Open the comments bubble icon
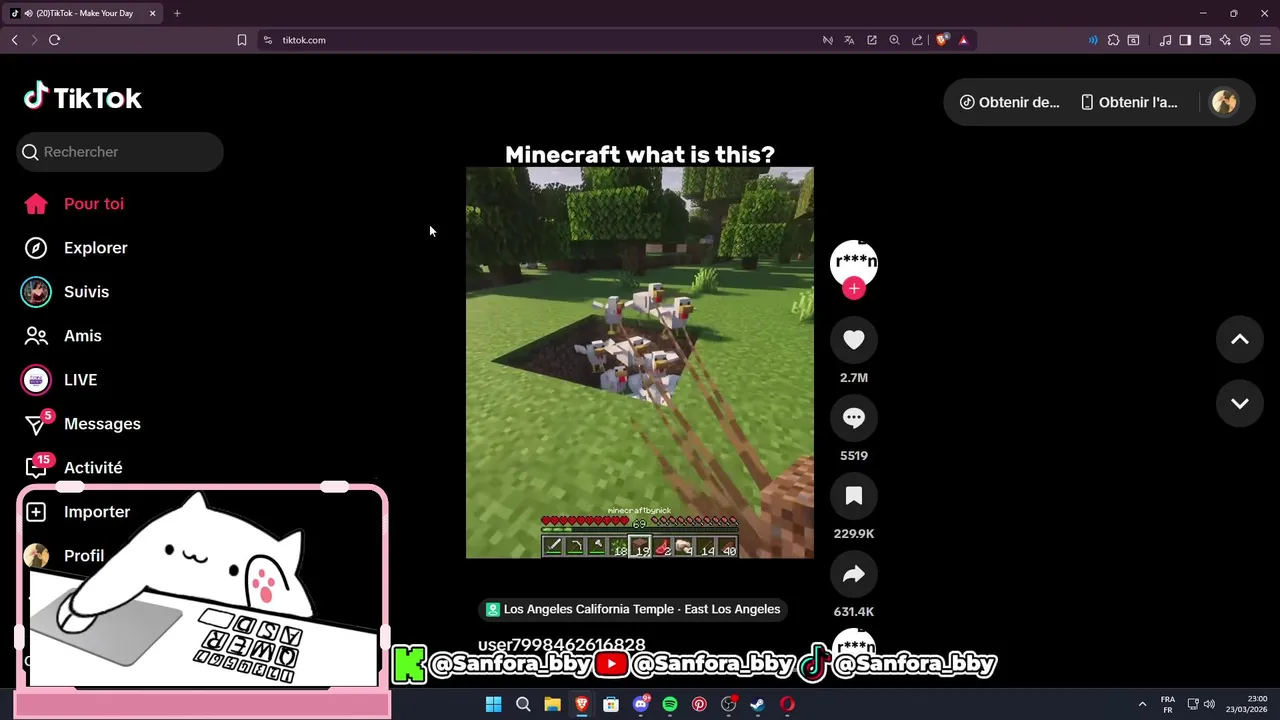The image size is (1280, 720). point(854,418)
